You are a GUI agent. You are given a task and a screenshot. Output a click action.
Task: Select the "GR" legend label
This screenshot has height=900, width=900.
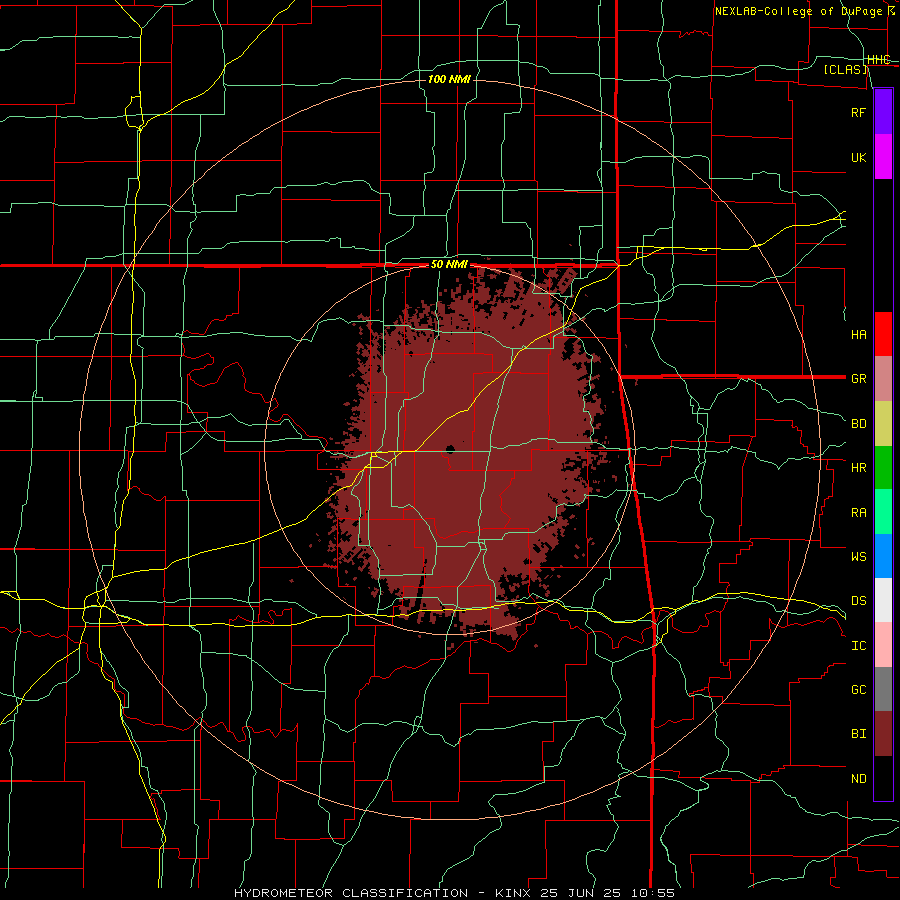[x=858, y=378]
